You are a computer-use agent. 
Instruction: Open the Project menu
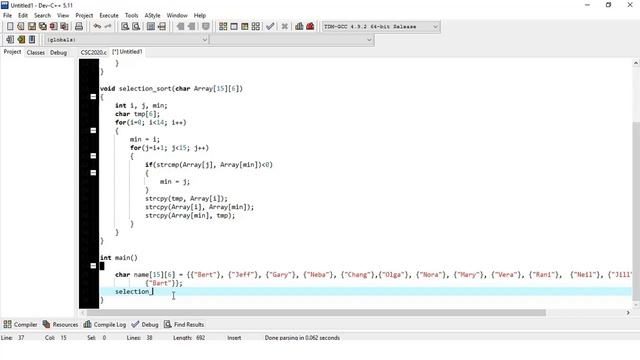coord(84,16)
